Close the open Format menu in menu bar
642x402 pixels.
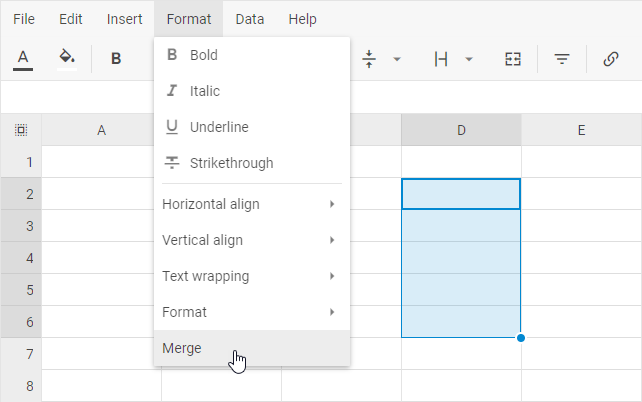click(189, 19)
